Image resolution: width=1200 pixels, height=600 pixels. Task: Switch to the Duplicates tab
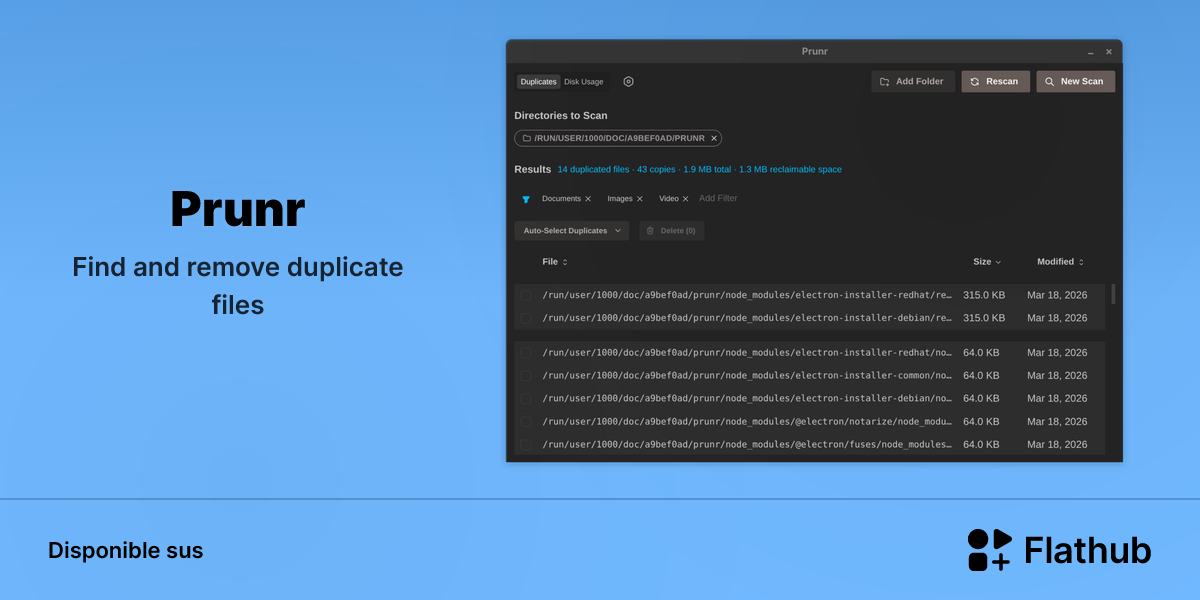[538, 82]
